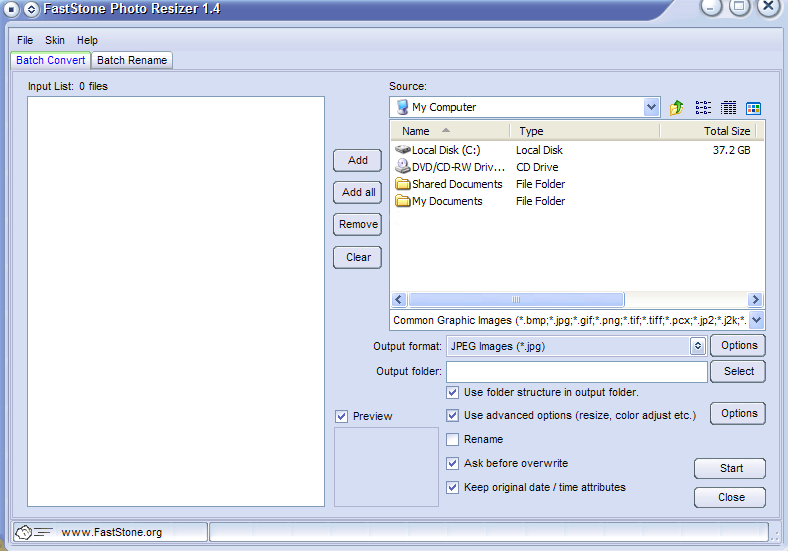The width and height of the screenshot is (788, 551).
Task: Click the resize grip in the bottom-right corner
Action: coord(775,535)
